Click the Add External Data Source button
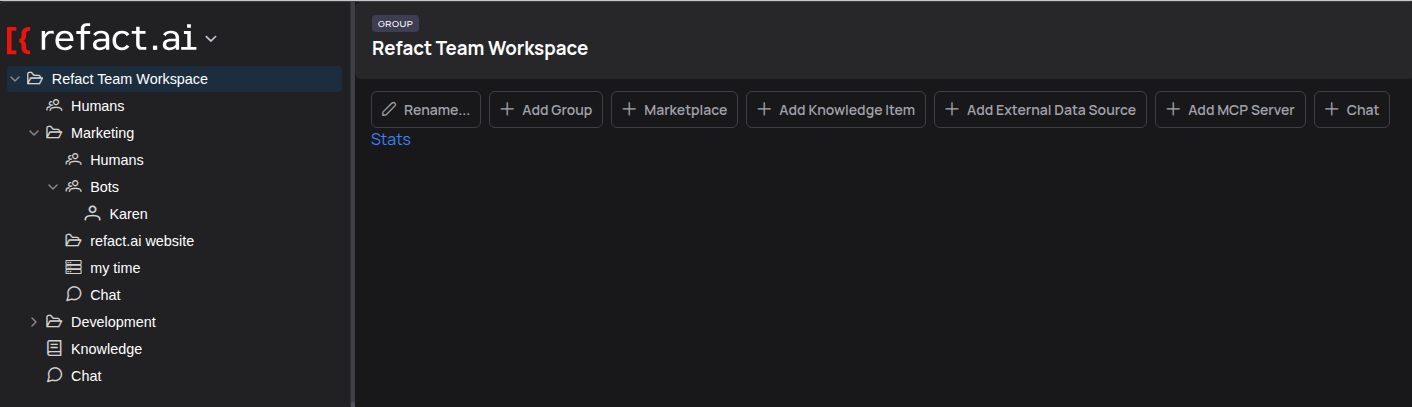This screenshot has height=407, width=1412. tap(1040, 110)
